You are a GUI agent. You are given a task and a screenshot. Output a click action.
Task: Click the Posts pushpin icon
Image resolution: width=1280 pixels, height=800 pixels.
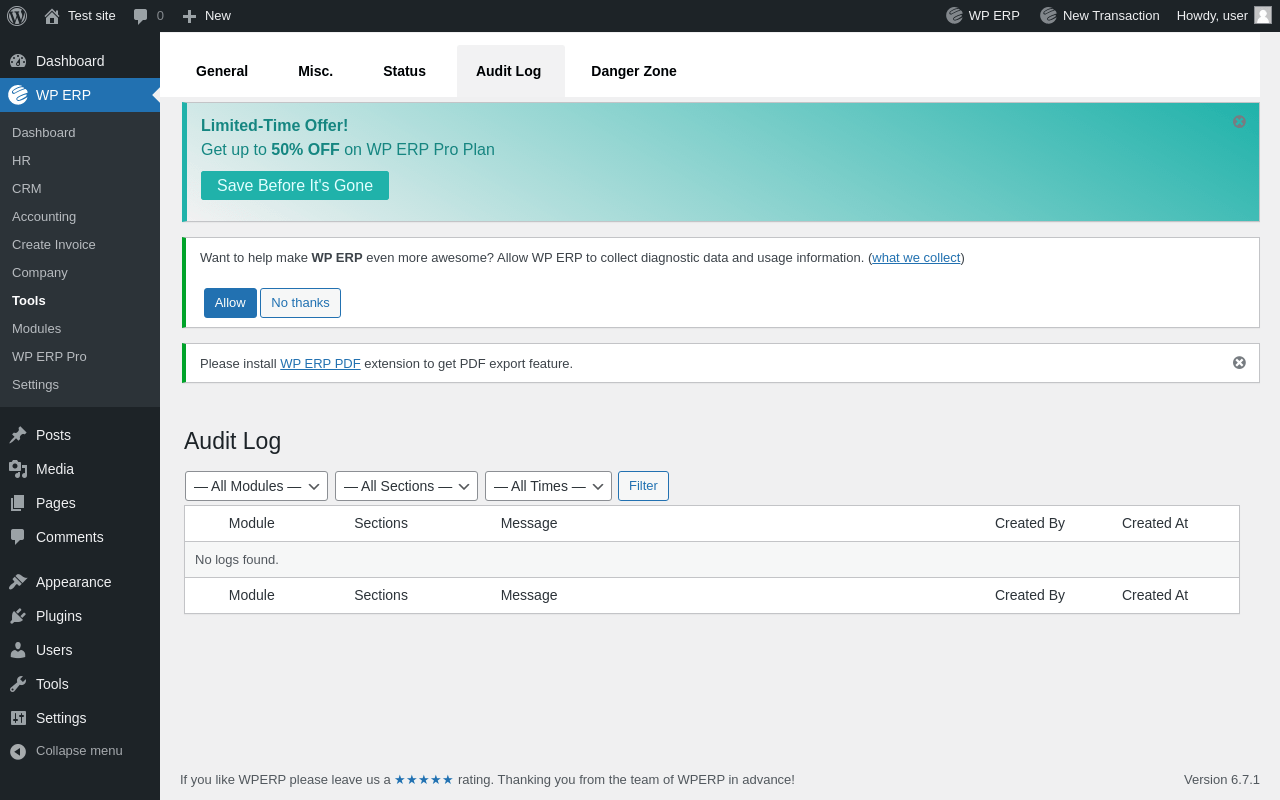click(18, 435)
